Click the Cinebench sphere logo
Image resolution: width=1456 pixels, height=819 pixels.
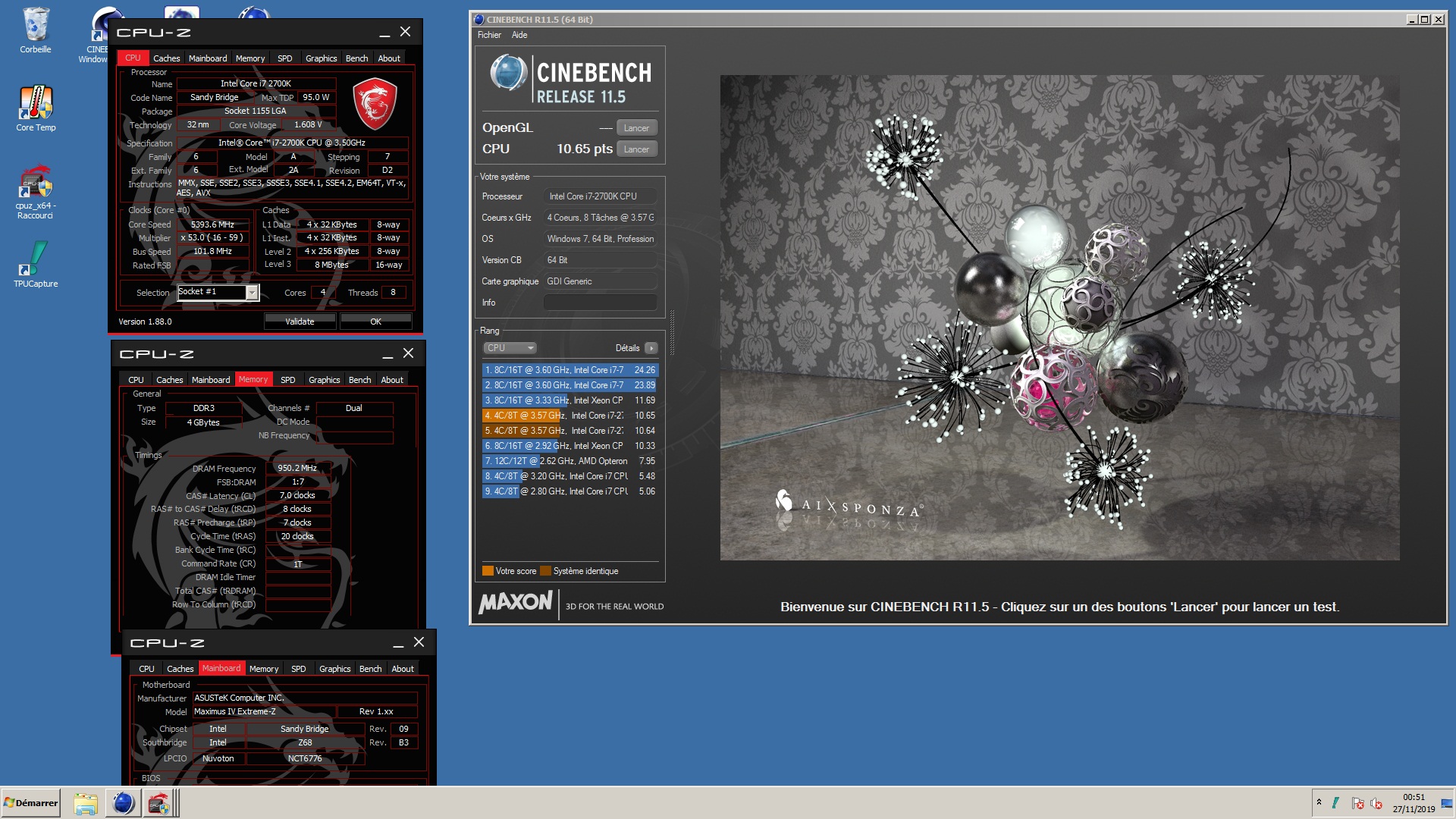(x=508, y=74)
